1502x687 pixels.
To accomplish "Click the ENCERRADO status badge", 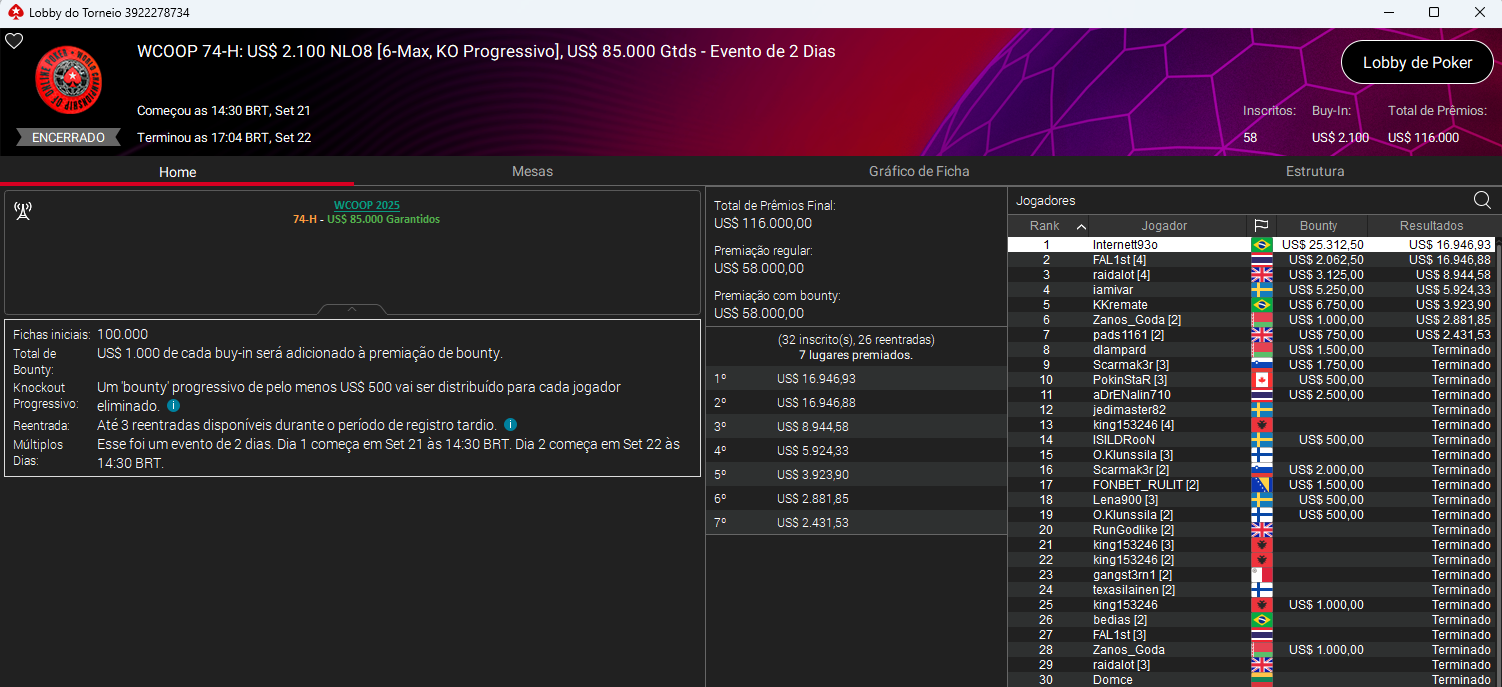I will click(69, 138).
